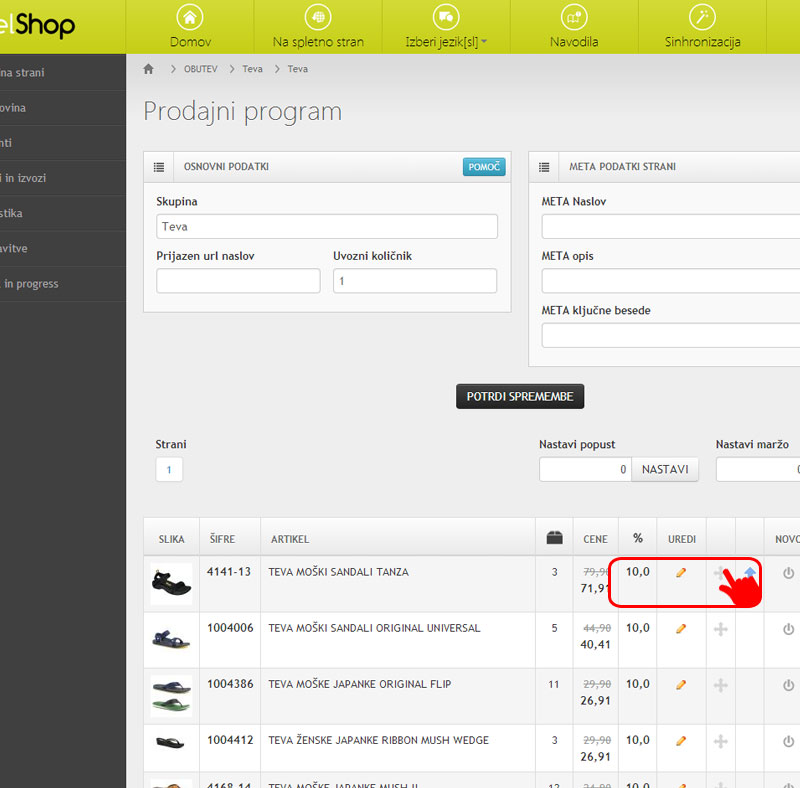Image resolution: width=800 pixels, height=788 pixels.
Task: Open the 'na strani' sidebar item
Action: [x=63, y=72]
